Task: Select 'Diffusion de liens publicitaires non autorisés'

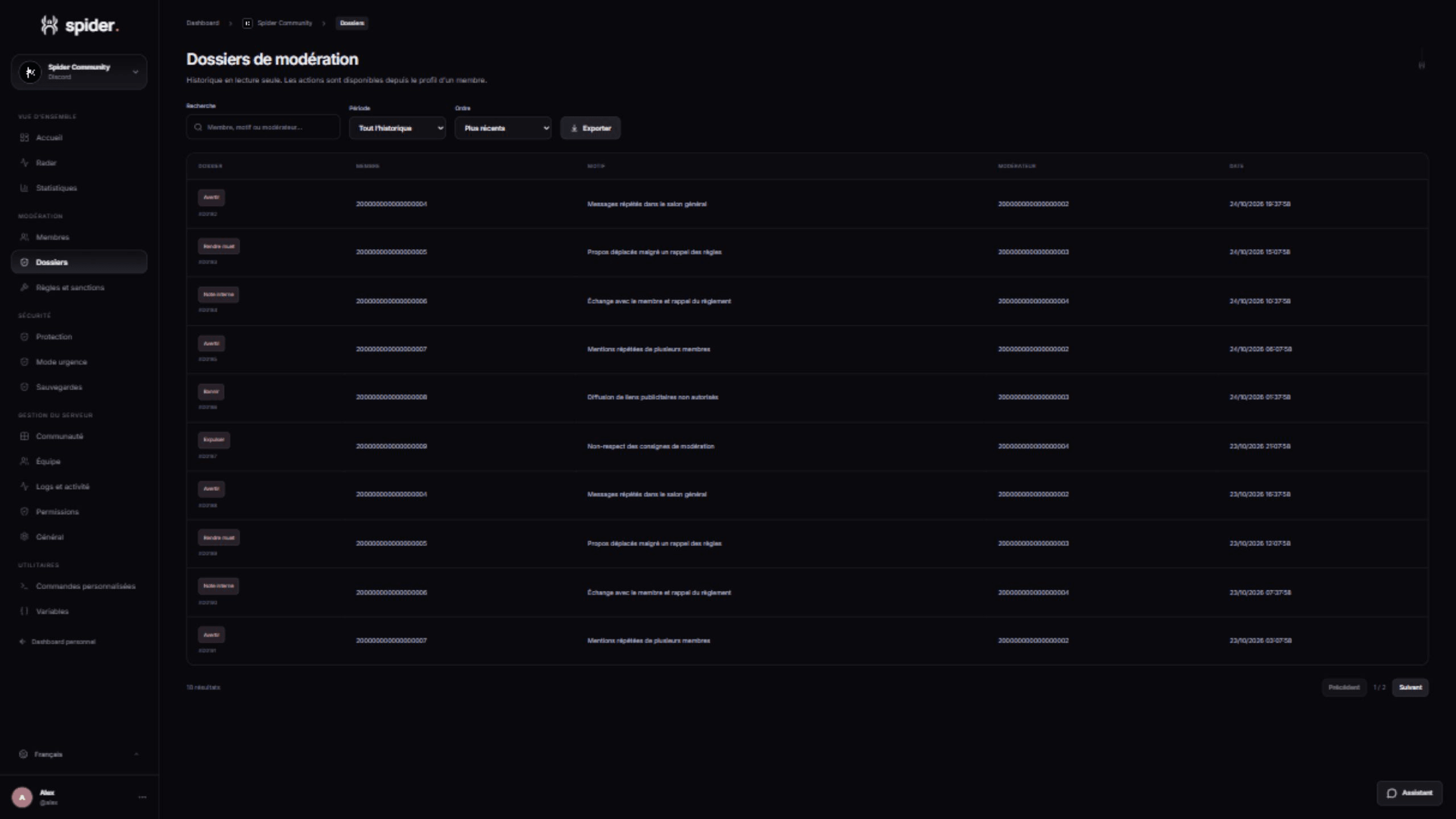Action: [652, 397]
